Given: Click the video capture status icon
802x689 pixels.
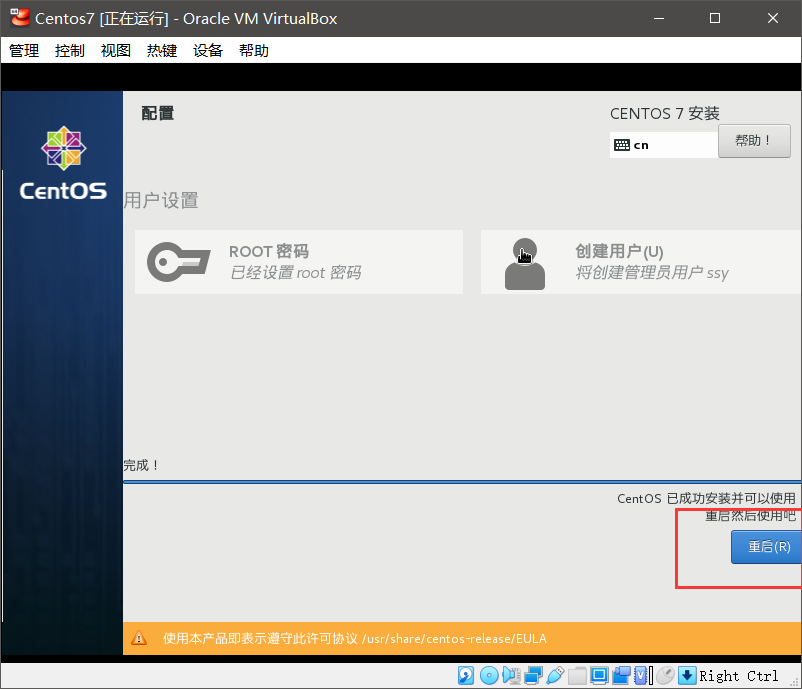Looking at the screenshot, I should (621, 675).
